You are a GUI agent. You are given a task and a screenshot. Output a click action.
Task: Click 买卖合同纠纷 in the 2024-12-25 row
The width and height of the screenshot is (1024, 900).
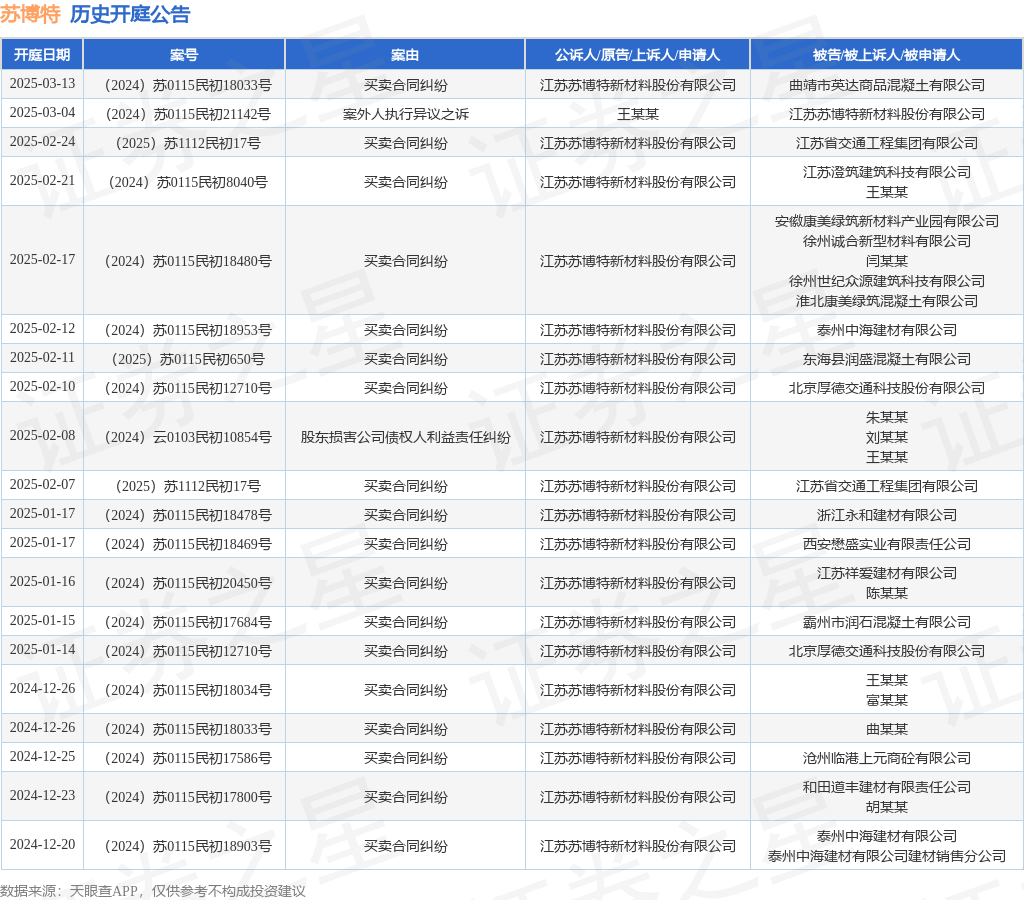click(406, 758)
